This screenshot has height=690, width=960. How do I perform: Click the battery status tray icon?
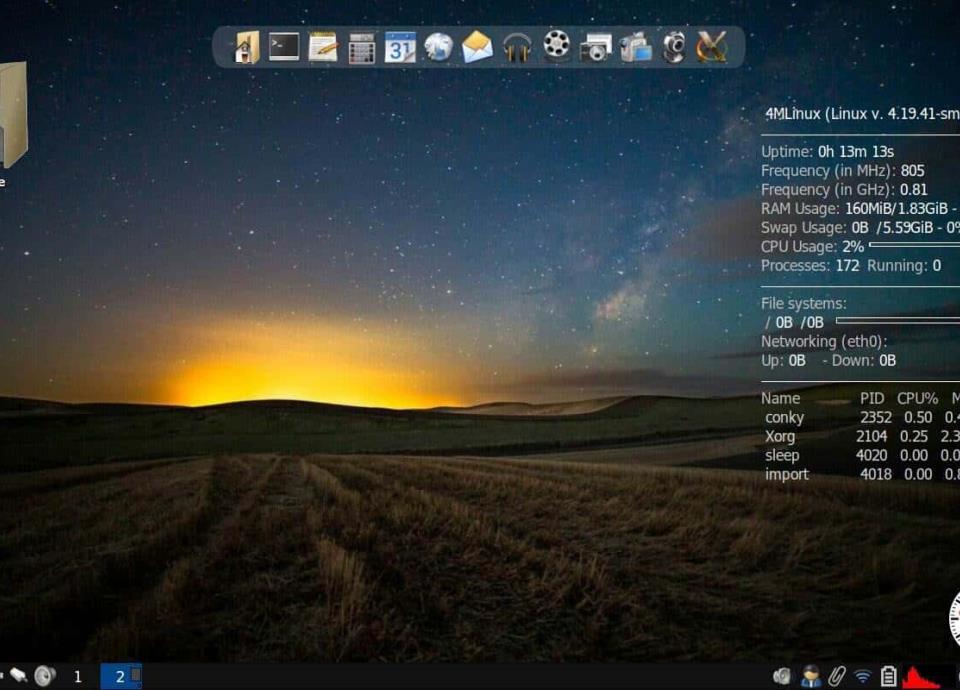pyautogui.click(x=888, y=677)
